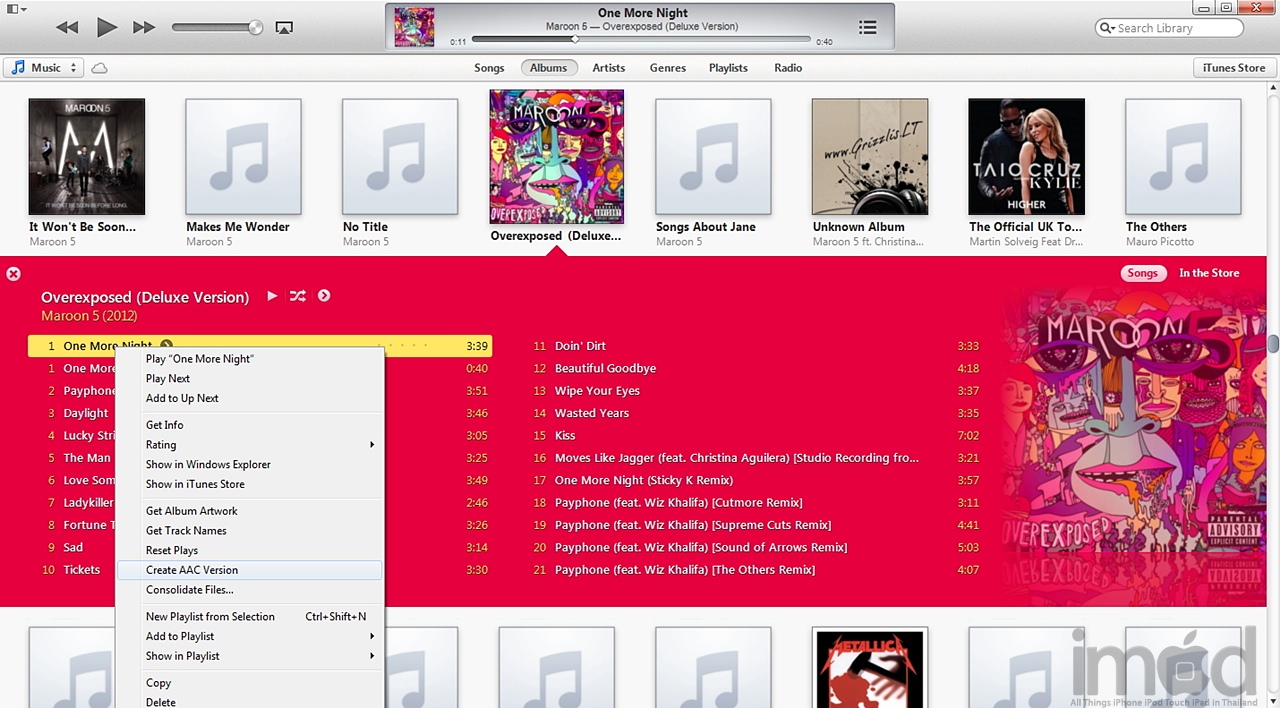
Task: Select the It Won't Be Soon album cover
Action: [x=87, y=156]
